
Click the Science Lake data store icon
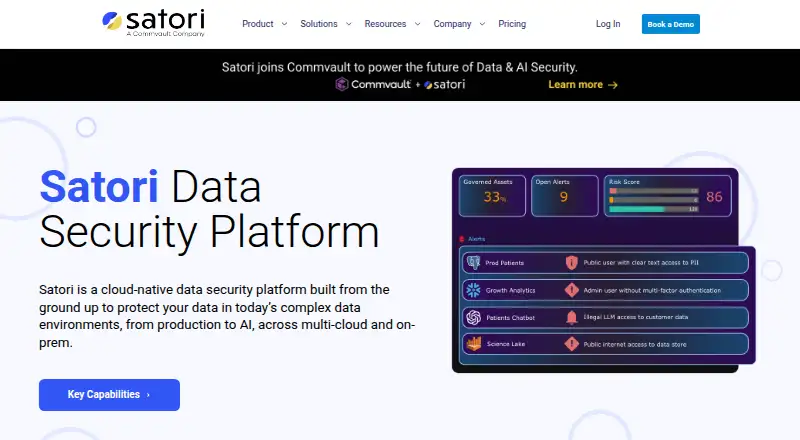point(474,344)
